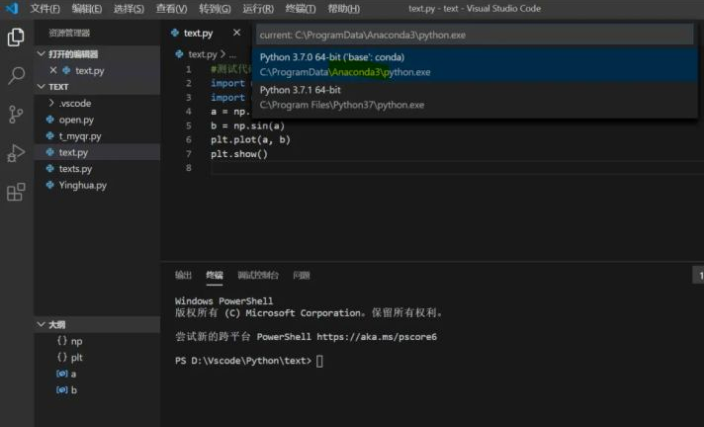Click variable icon beside b in outline
This screenshot has height=427, width=704.
tap(62, 390)
